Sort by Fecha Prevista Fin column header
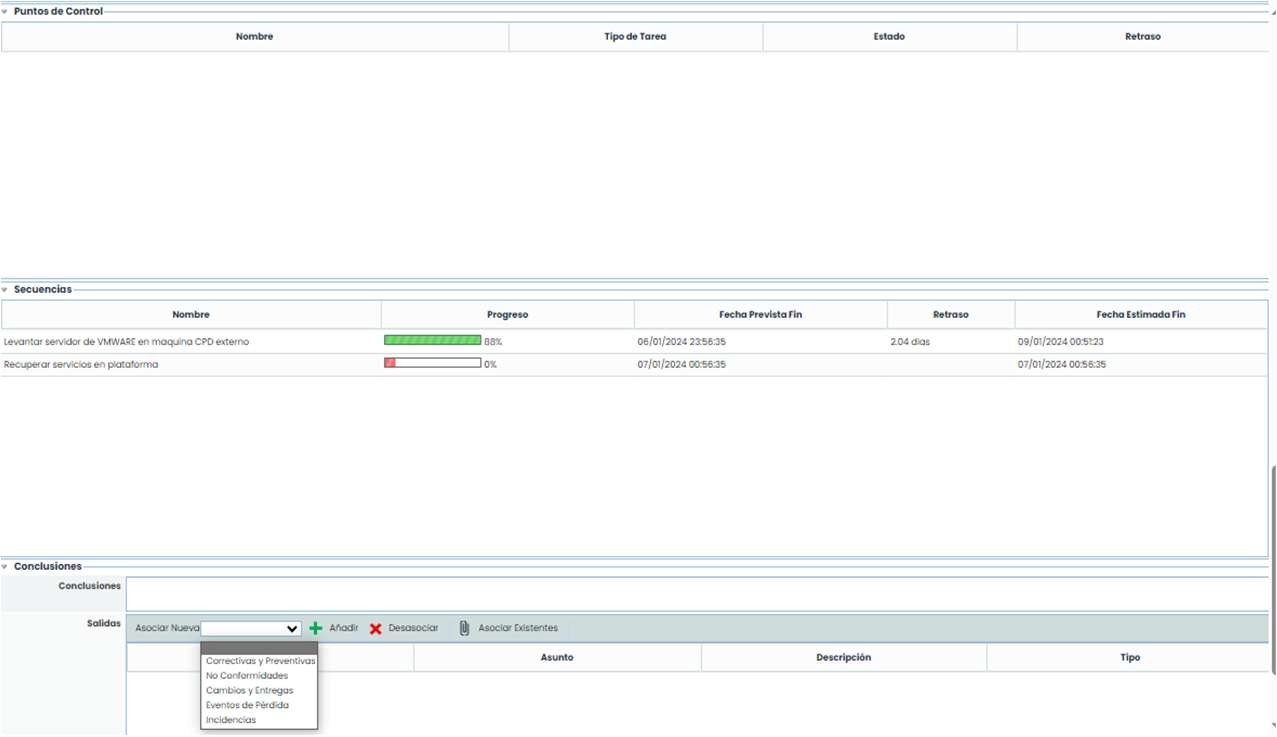Screen dimensions: 1277x737 click(x=760, y=315)
